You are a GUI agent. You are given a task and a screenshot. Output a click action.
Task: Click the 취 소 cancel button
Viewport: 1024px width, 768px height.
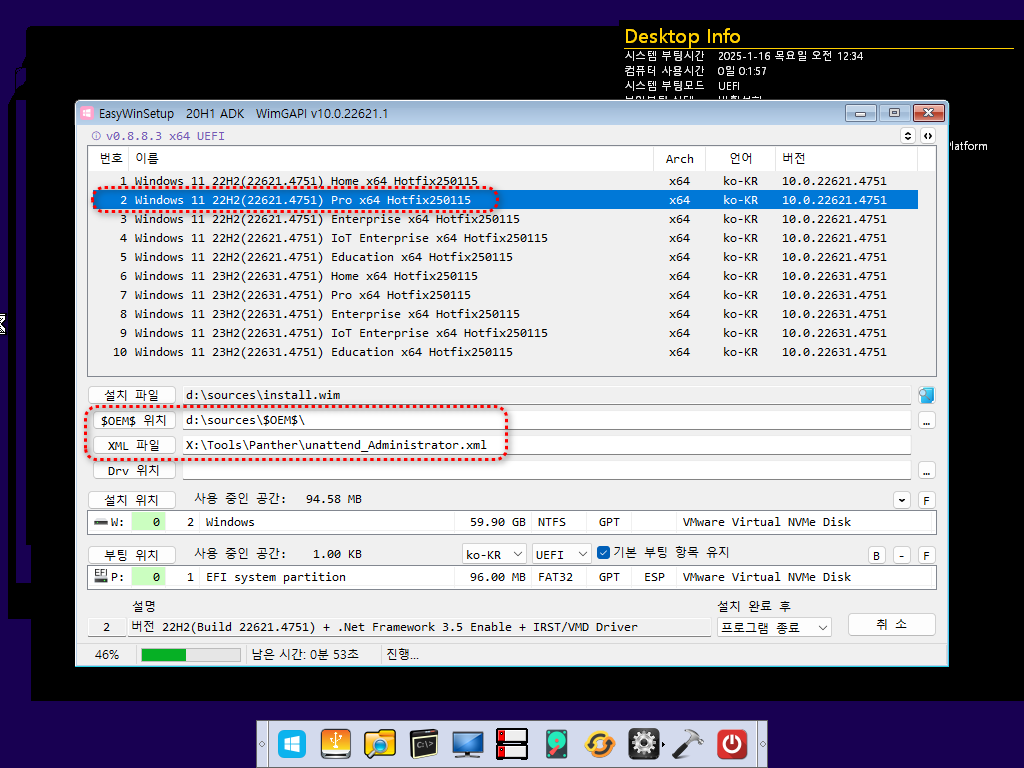[x=891, y=624]
